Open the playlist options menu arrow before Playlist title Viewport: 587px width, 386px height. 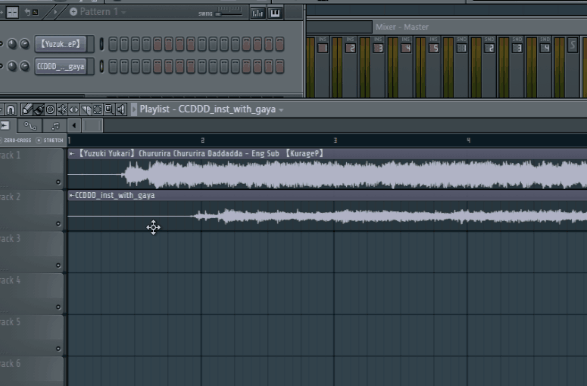click(x=134, y=109)
